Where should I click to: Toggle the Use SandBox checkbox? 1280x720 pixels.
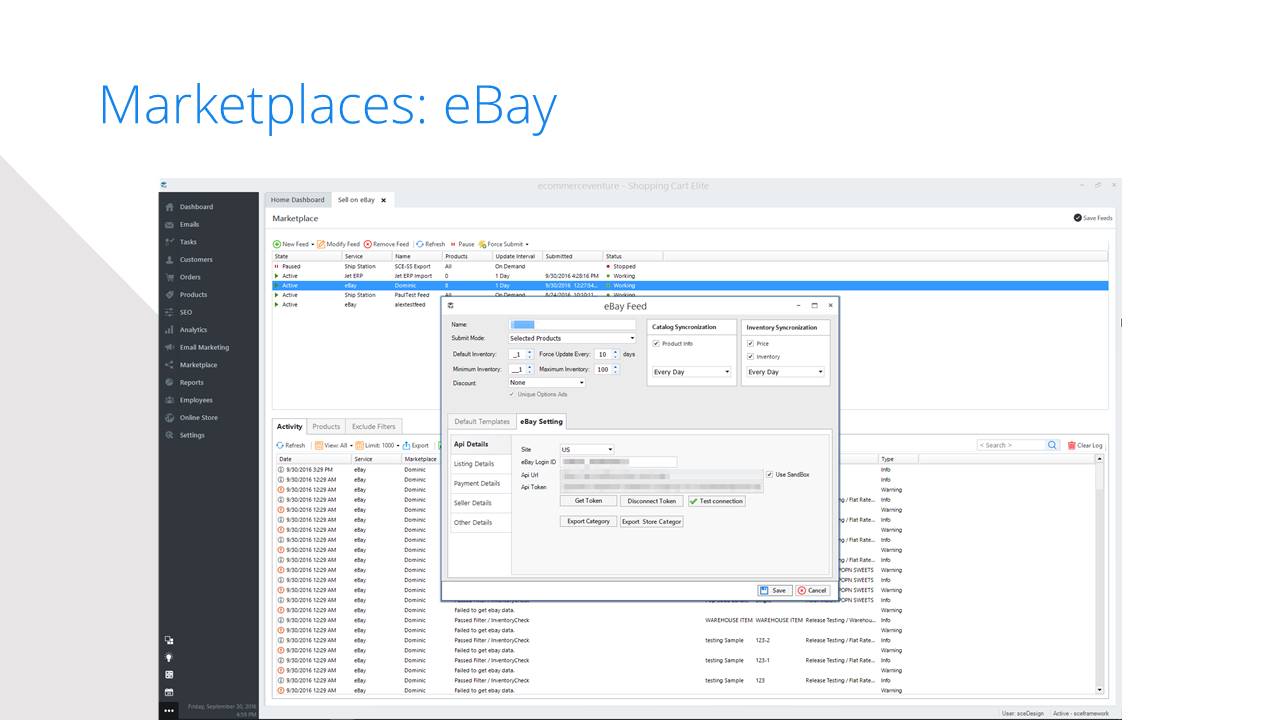769,474
